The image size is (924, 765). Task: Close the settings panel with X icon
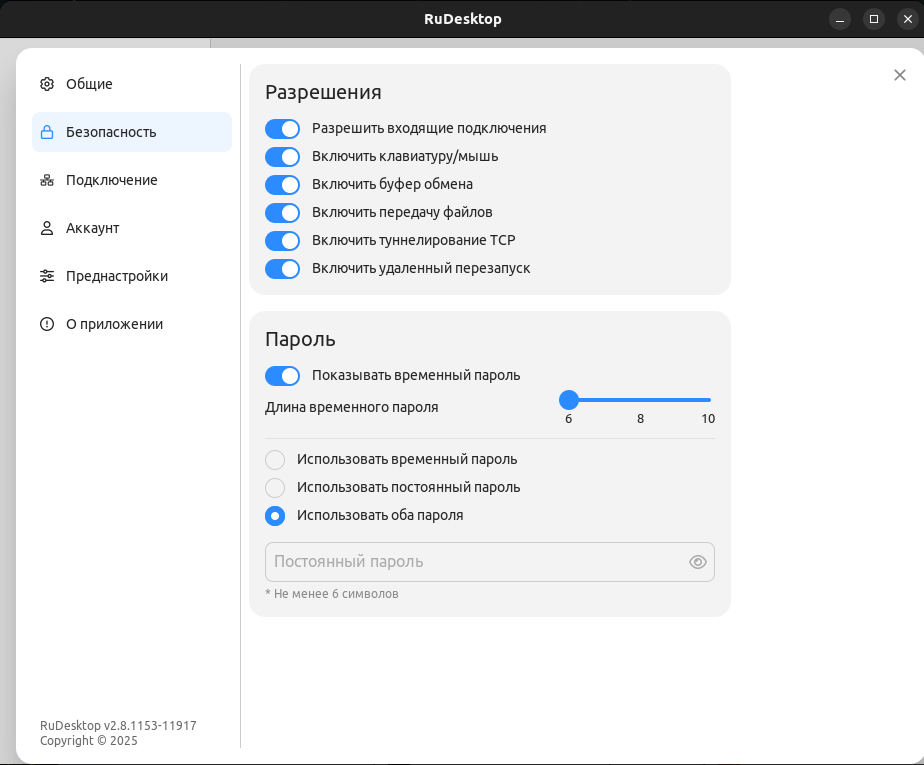click(900, 75)
